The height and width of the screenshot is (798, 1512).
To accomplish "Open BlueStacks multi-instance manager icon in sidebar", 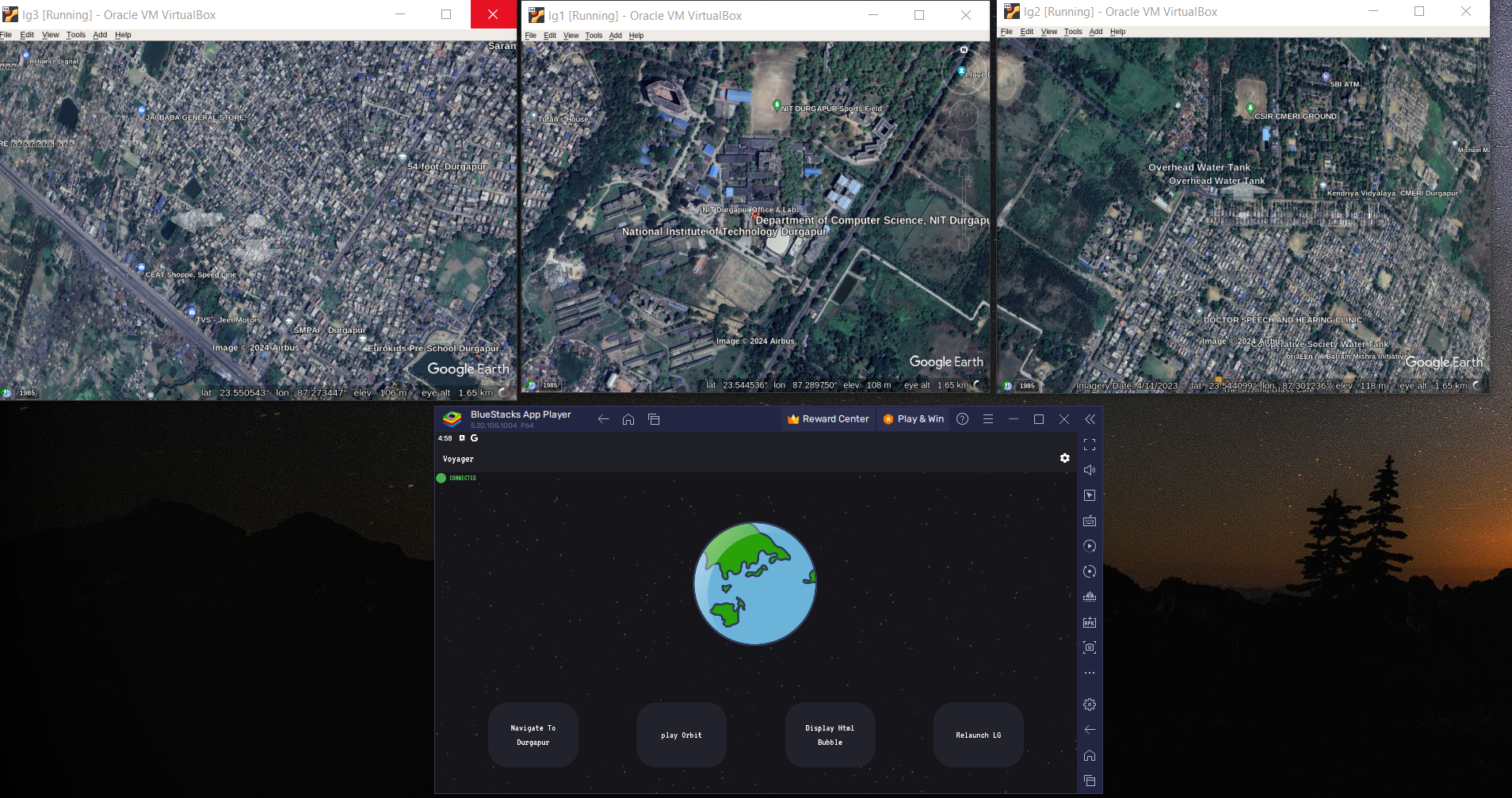I will 1090,597.
